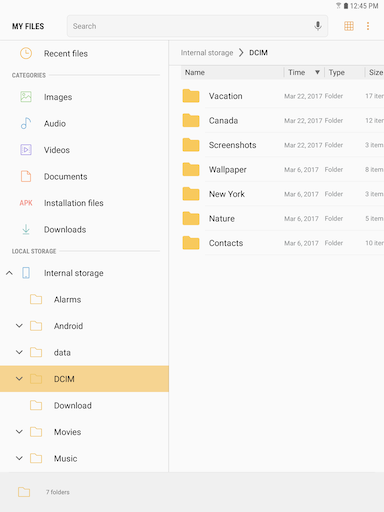Click the Download folder icon in sidebar
The image size is (384, 512).
(x=36, y=405)
